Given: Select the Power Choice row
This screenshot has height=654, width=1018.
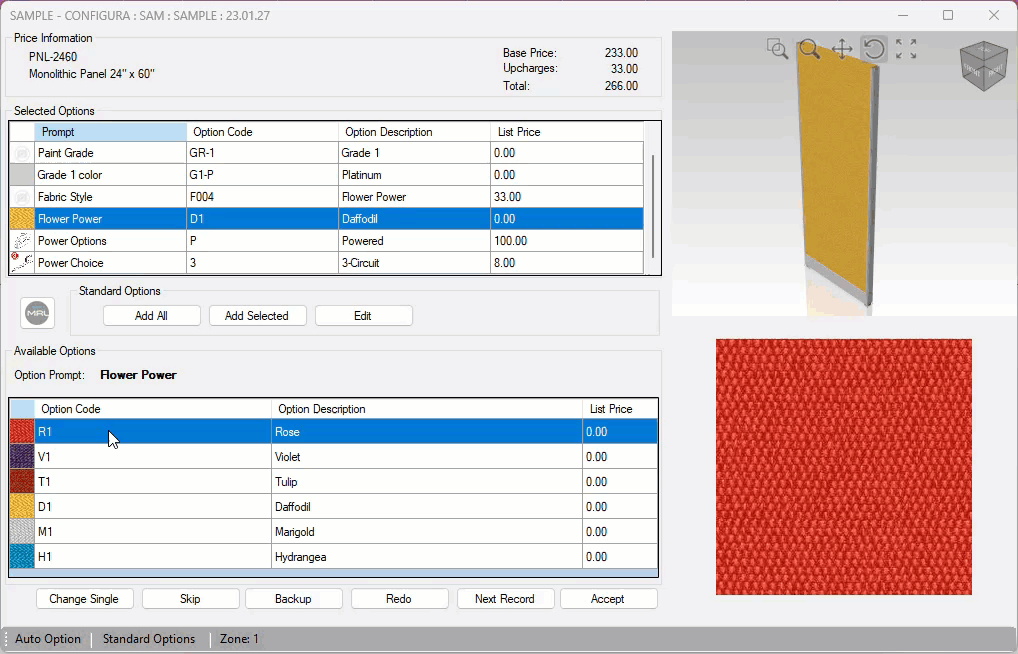Looking at the screenshot, I should click(327, 263).
